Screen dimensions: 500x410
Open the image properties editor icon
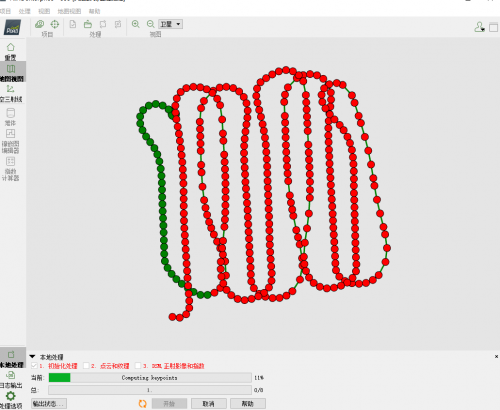(40, 24)
